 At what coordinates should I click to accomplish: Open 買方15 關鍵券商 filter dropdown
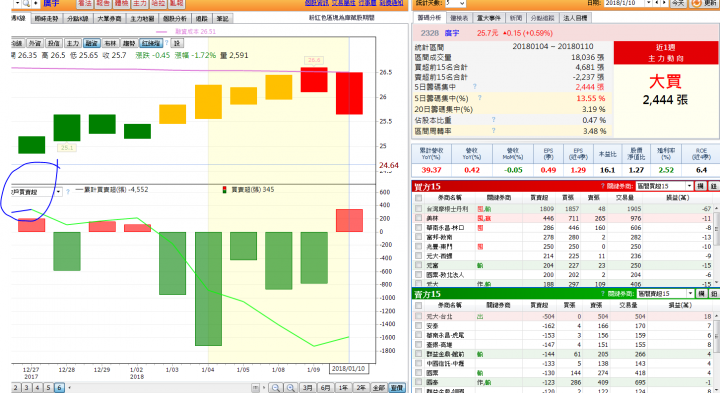click(x=665, y=186)
